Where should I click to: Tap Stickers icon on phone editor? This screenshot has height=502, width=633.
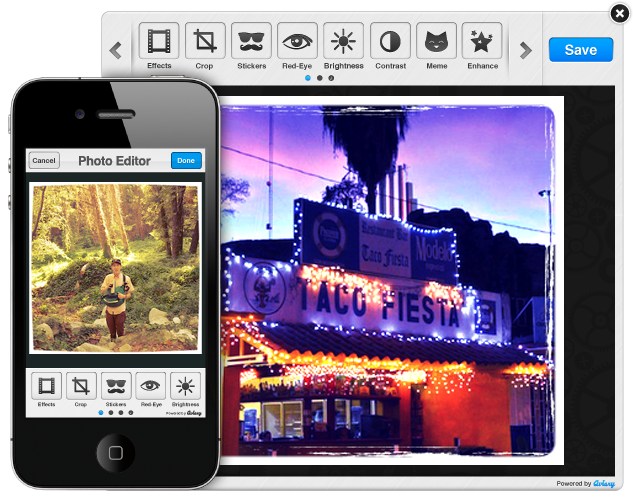click(116, 386)
